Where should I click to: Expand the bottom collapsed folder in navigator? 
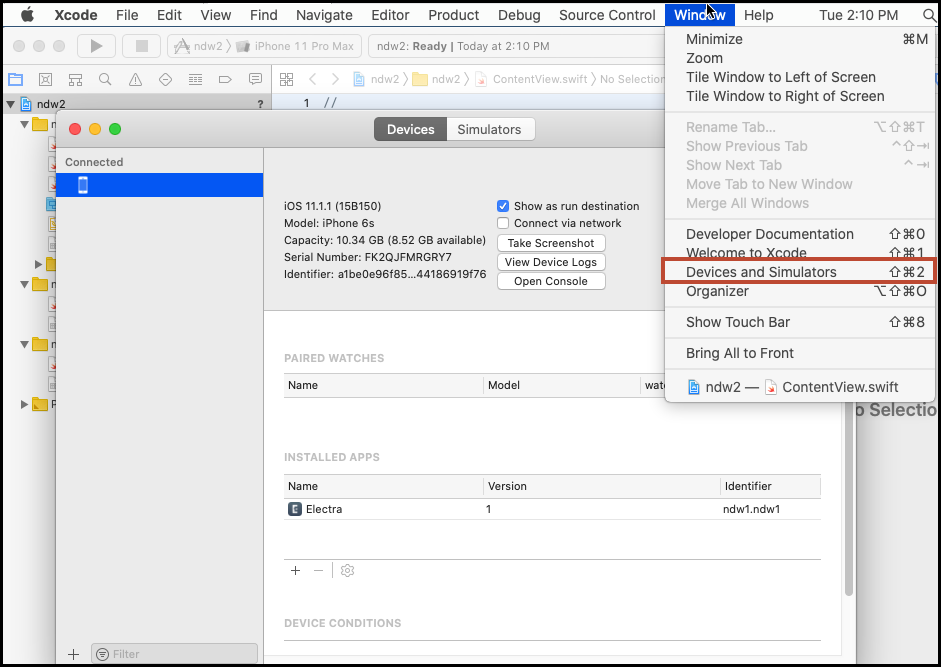(24, 404)
